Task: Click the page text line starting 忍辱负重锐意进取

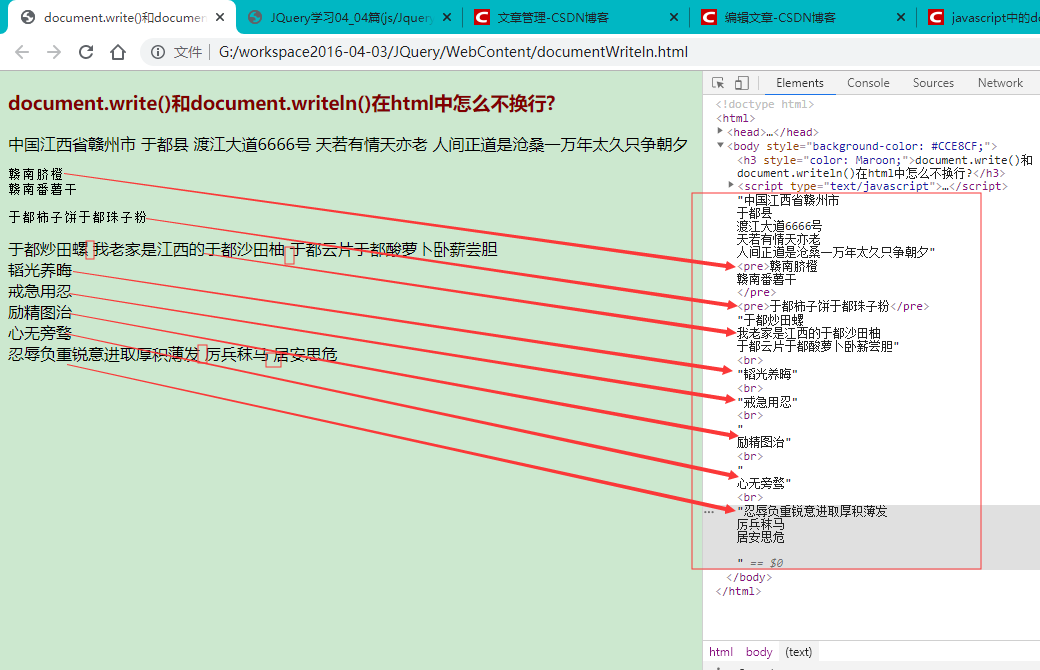Action: click(x=172, y=354)
